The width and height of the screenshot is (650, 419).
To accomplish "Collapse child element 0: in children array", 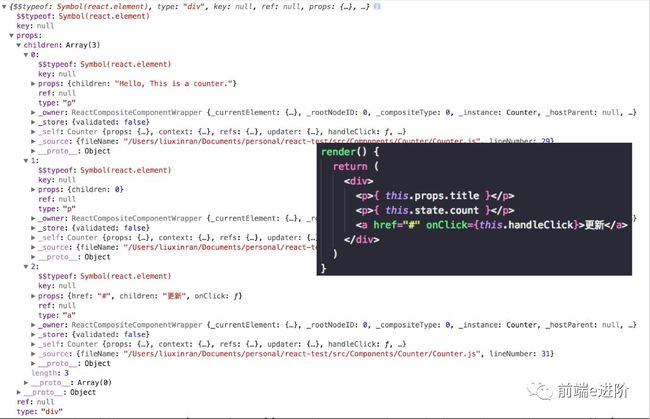I will tap(26, 55).
